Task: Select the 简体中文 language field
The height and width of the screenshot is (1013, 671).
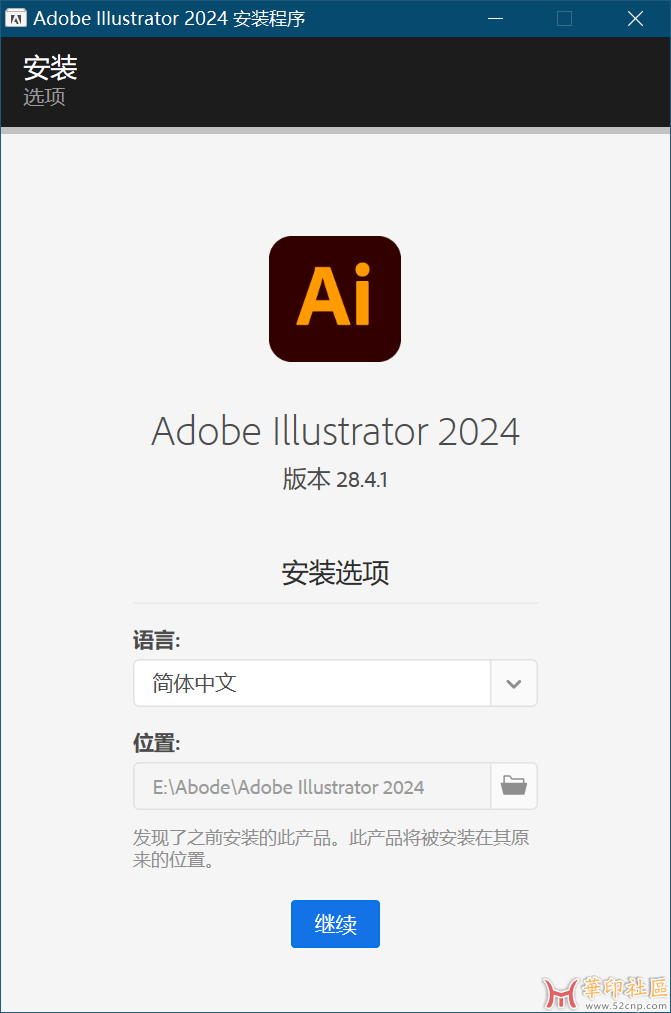Action: pos(312,684)
